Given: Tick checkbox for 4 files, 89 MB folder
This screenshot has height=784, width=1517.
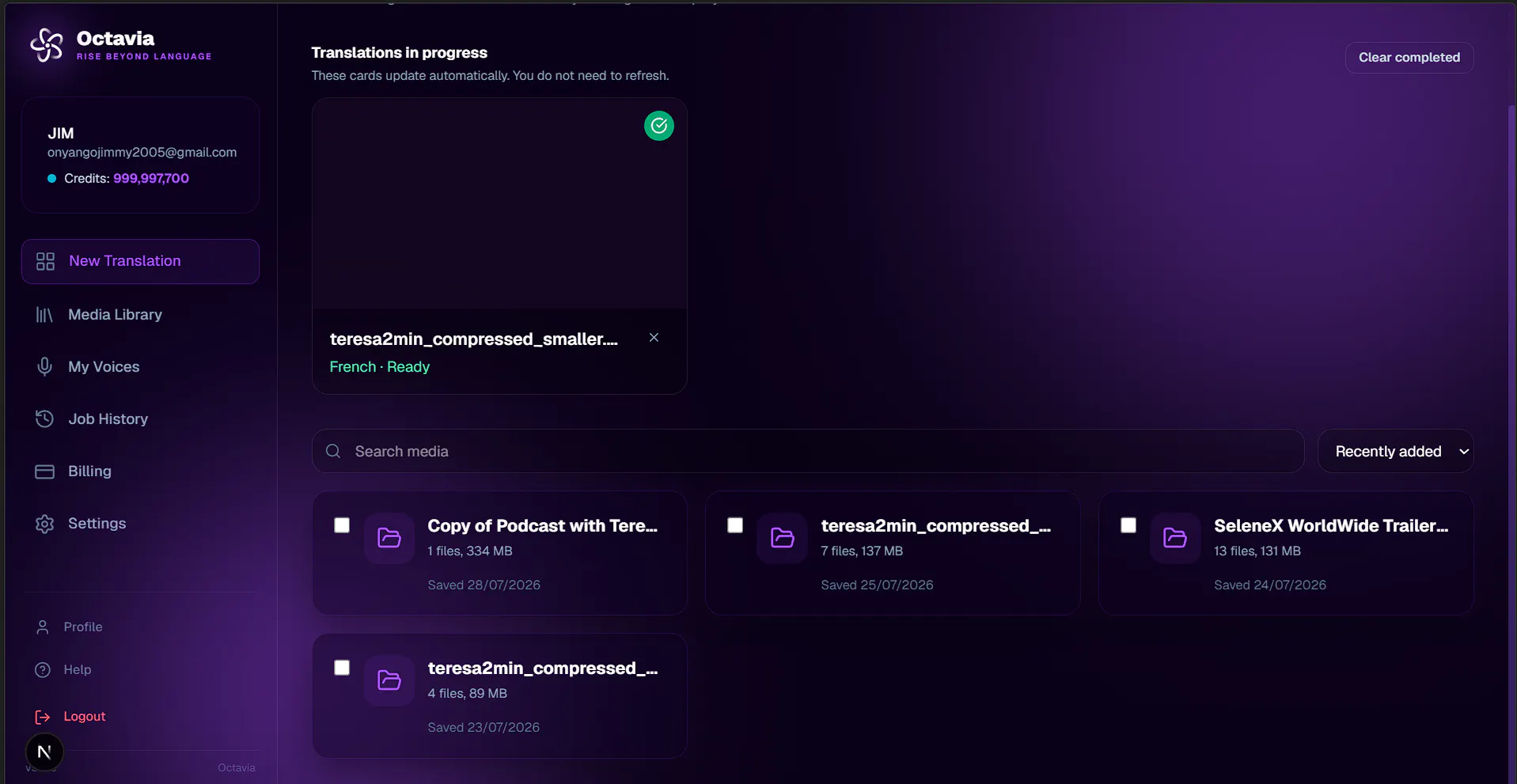Looking at the screenshot, I should tap(342, 668).
